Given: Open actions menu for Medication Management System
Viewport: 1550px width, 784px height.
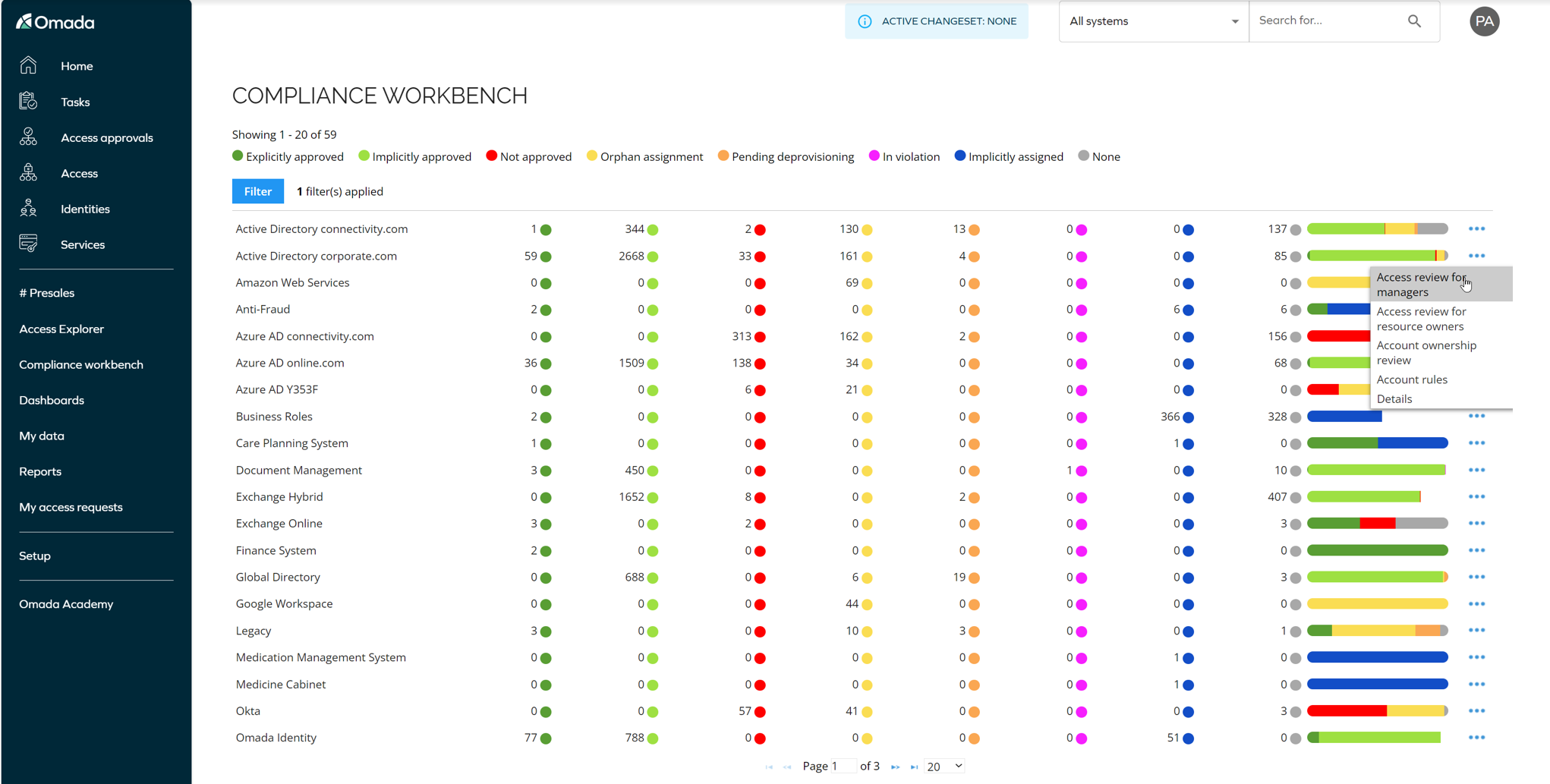Looking at the screenshot, I should click(x=1476, y=657).
